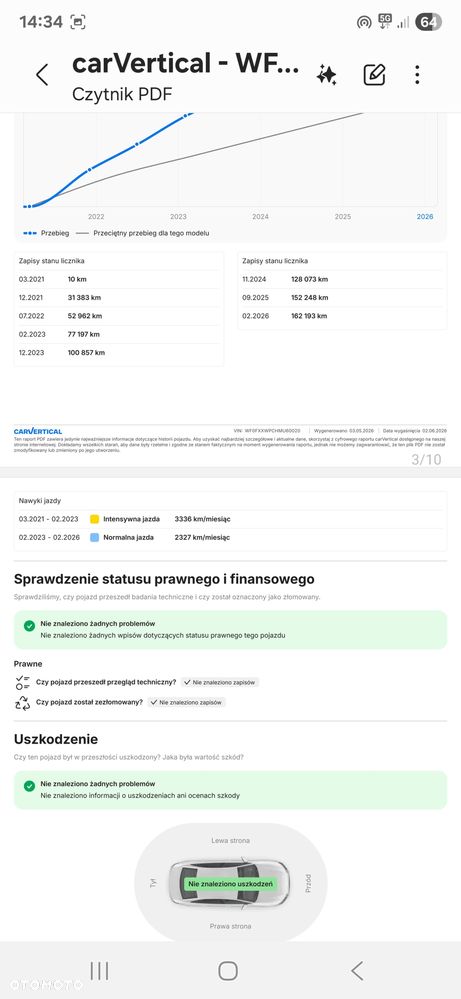Open AI sparkle assistant icon
The image size is (461, 999).
(x=327, y=75)
